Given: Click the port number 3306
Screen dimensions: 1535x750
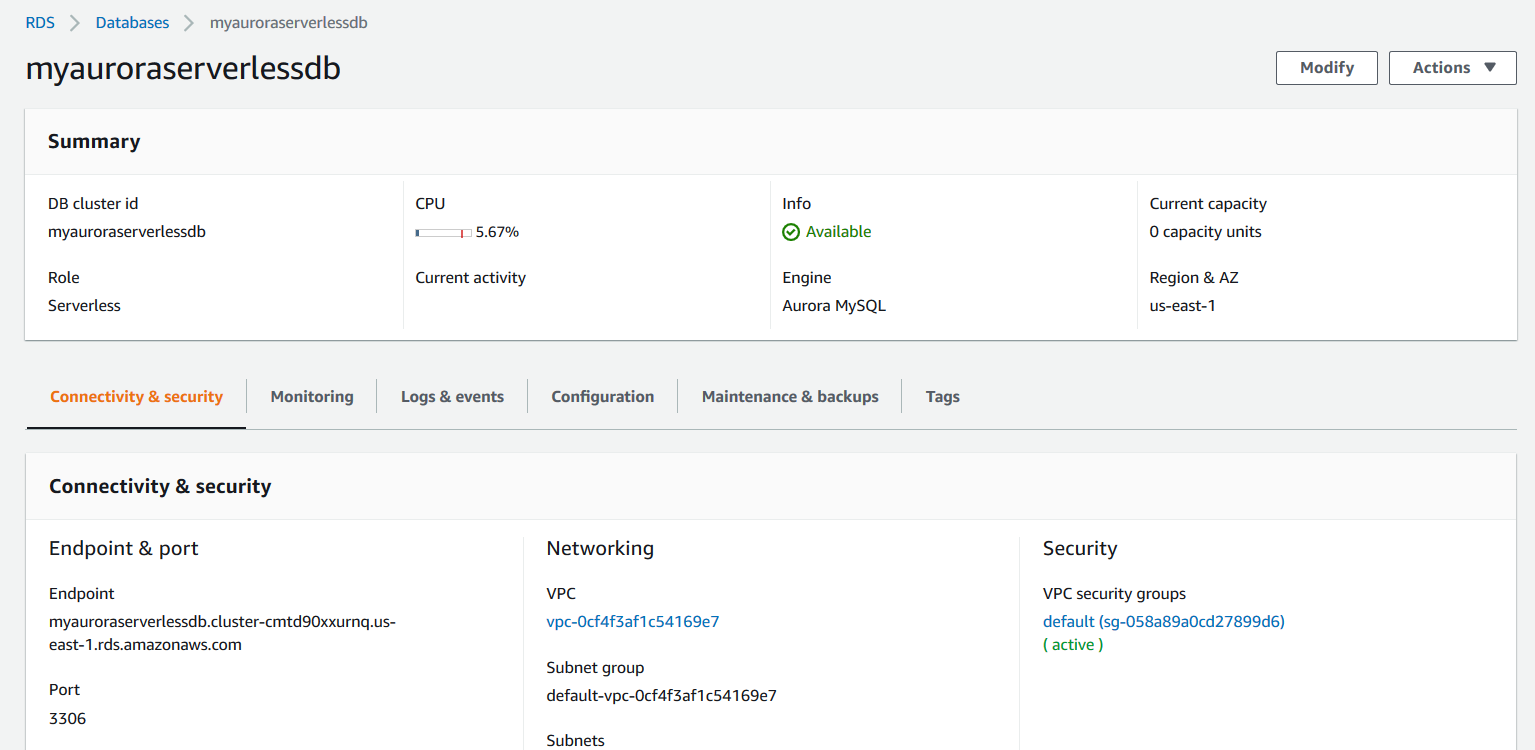Looking at the screenshot, I should coord(67,719).
